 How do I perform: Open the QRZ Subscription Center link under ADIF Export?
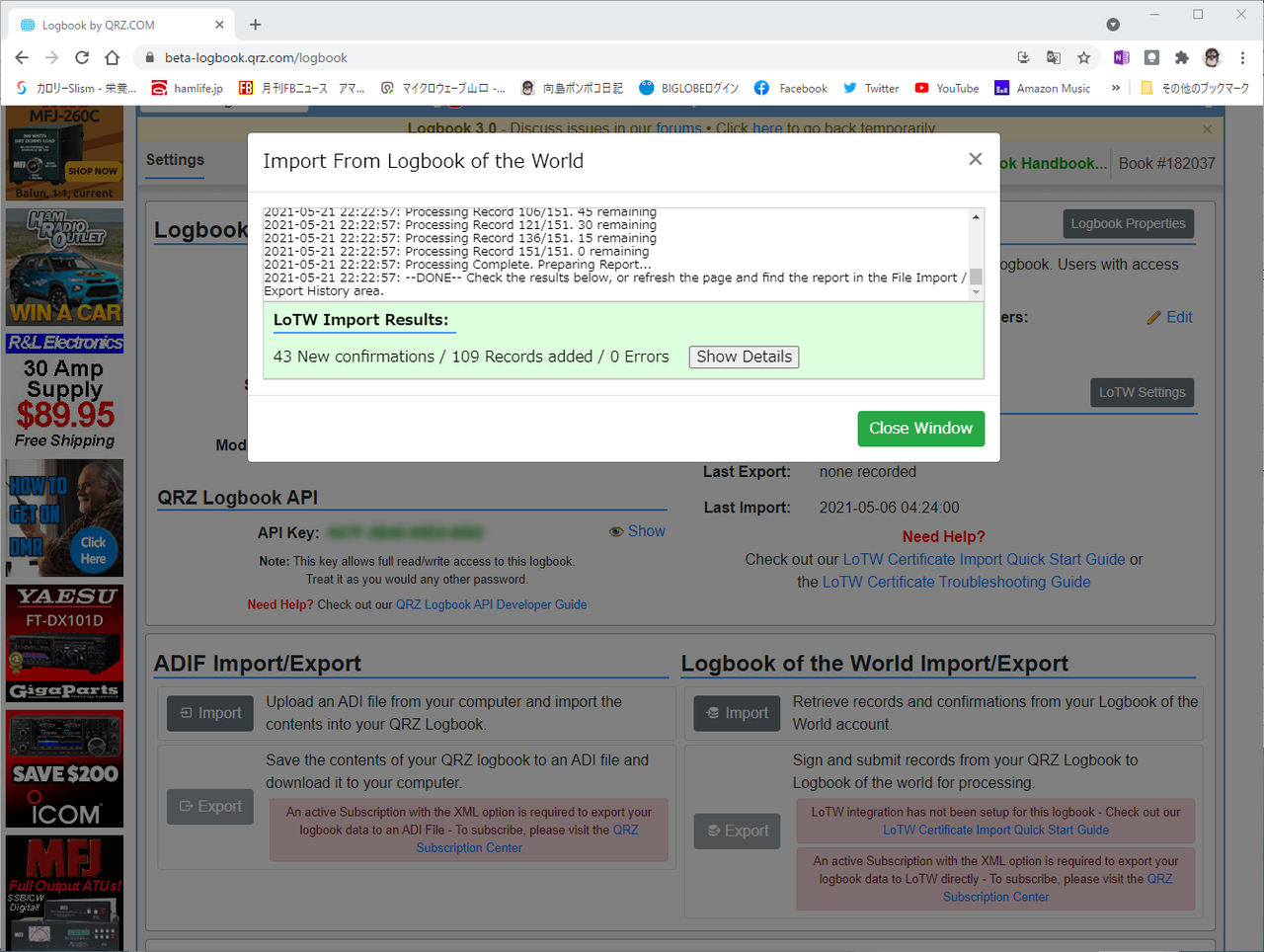coord(527,838)
